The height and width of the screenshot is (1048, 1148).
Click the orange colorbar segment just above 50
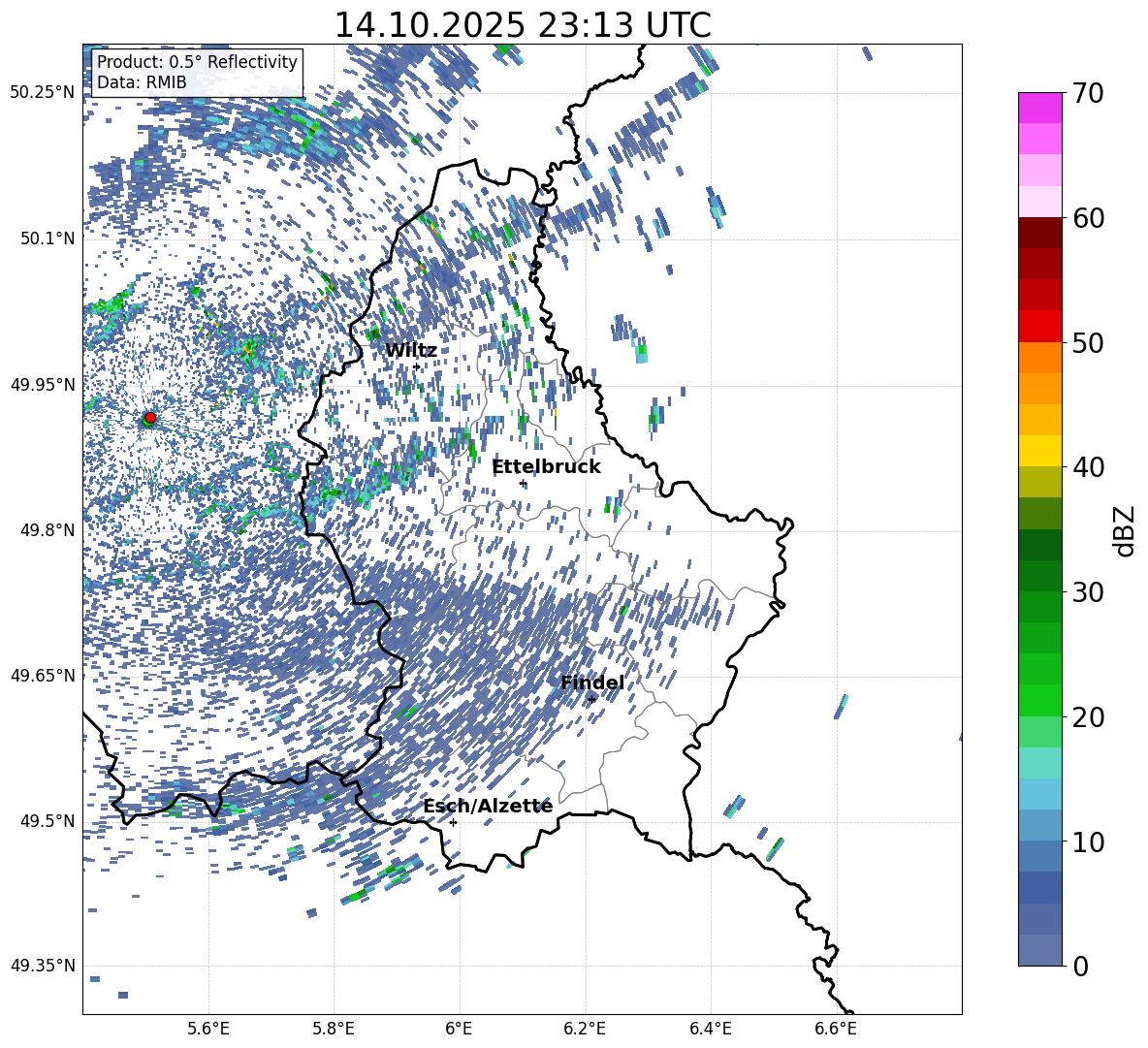coord(1039,358)
